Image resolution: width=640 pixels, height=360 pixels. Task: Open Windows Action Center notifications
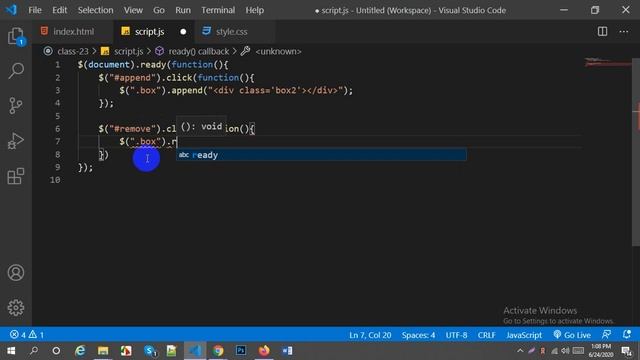pyautogui.click(x=627, y=351)
